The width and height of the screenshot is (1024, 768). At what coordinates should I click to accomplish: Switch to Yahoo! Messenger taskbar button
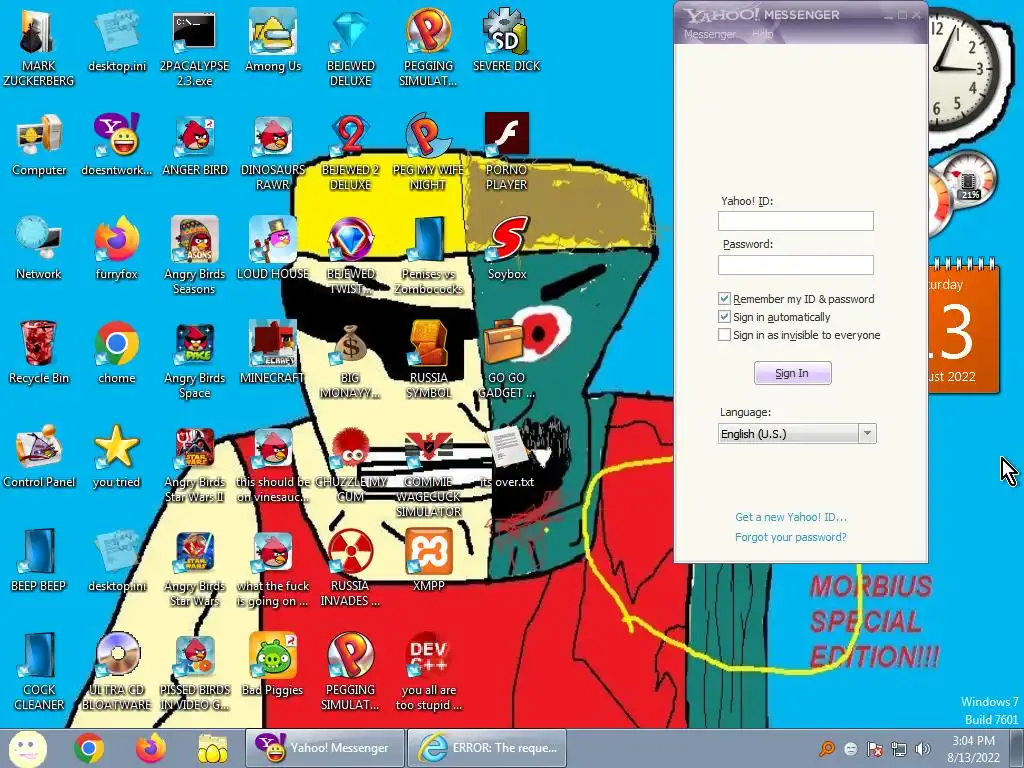tap(324, 748)
